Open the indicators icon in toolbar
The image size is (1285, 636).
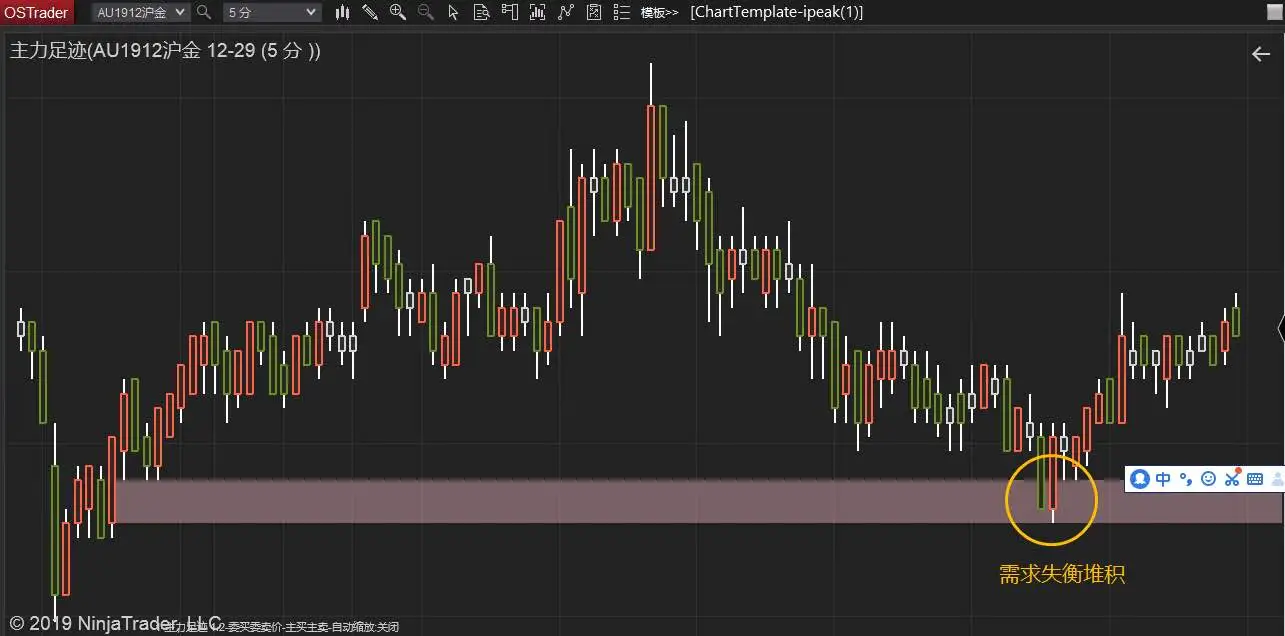[x=537, y=12]
